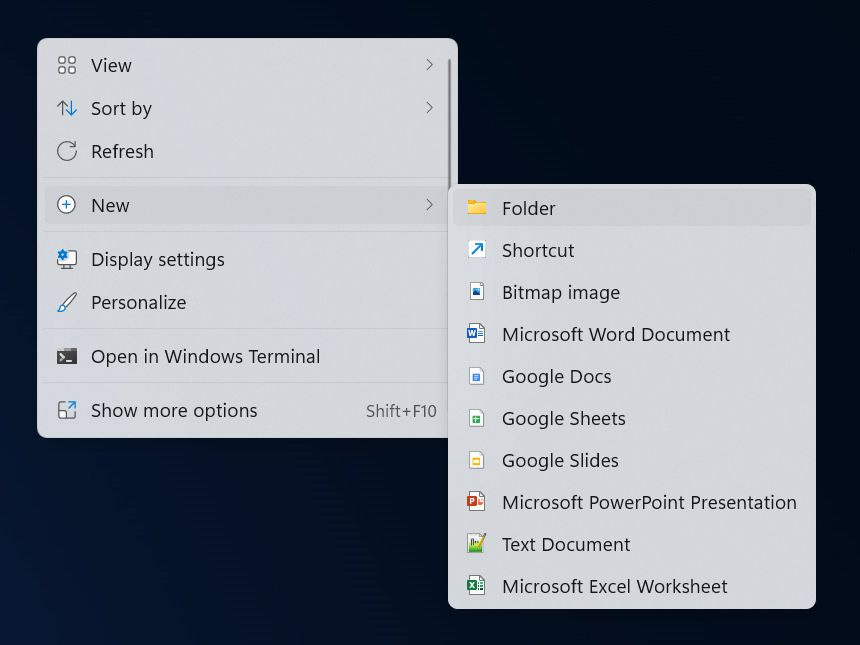This screenshot has height=645, width=860.
Task: Open the View menu entry
Action: pos(246,65)
